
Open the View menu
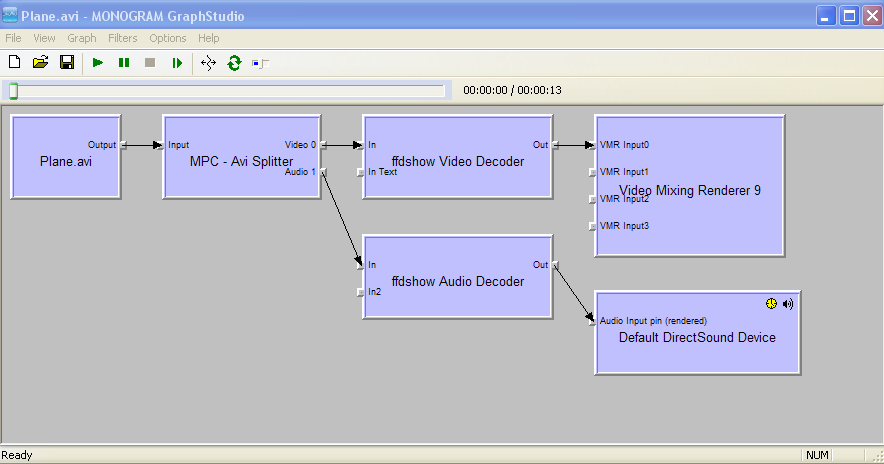point(44,38)
